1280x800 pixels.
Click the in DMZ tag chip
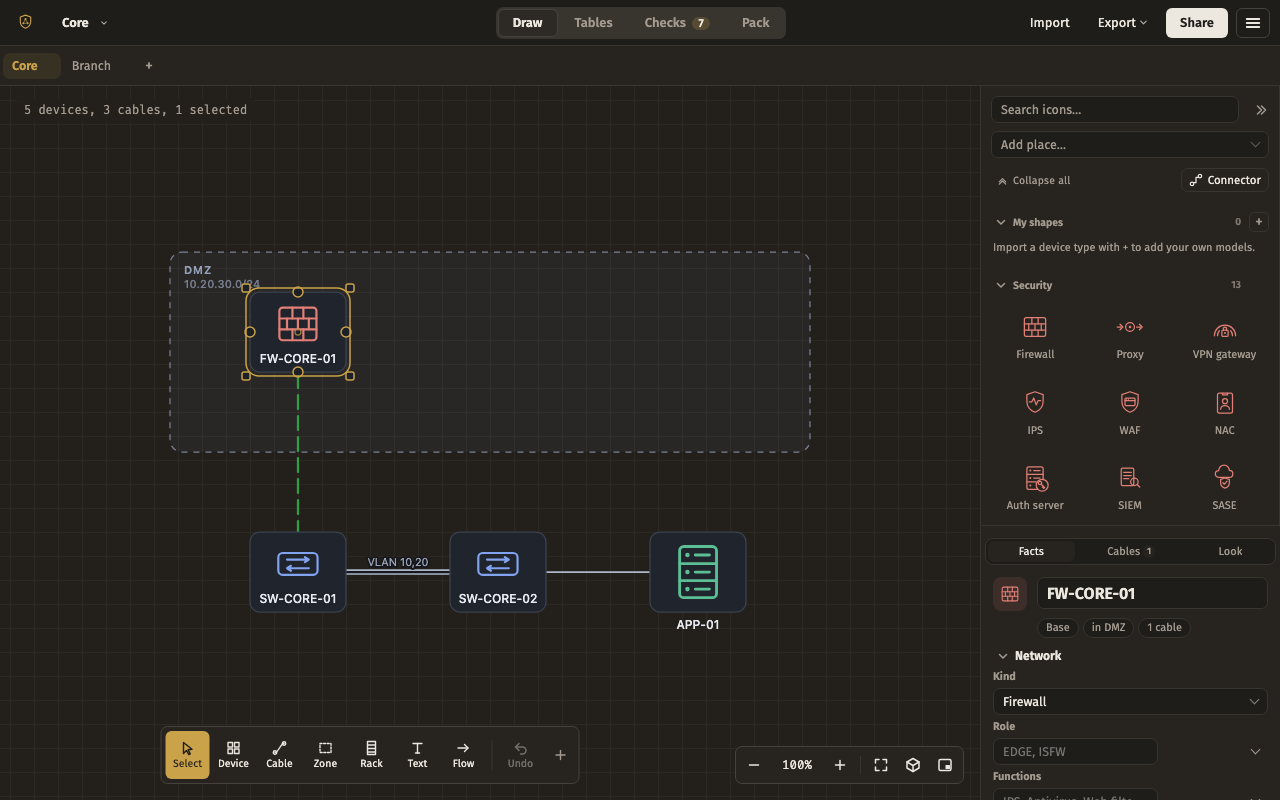(1108, 628)
